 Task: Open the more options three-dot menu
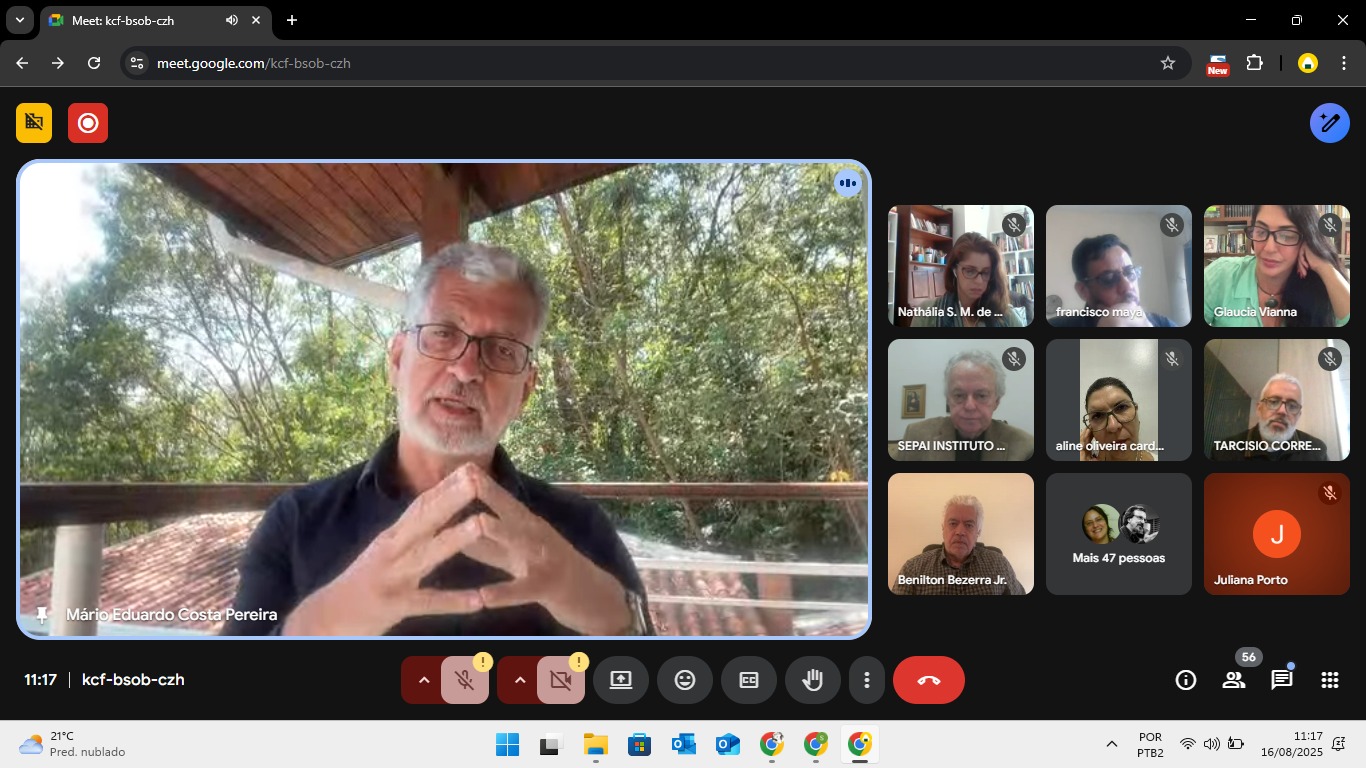click(866, 680)
